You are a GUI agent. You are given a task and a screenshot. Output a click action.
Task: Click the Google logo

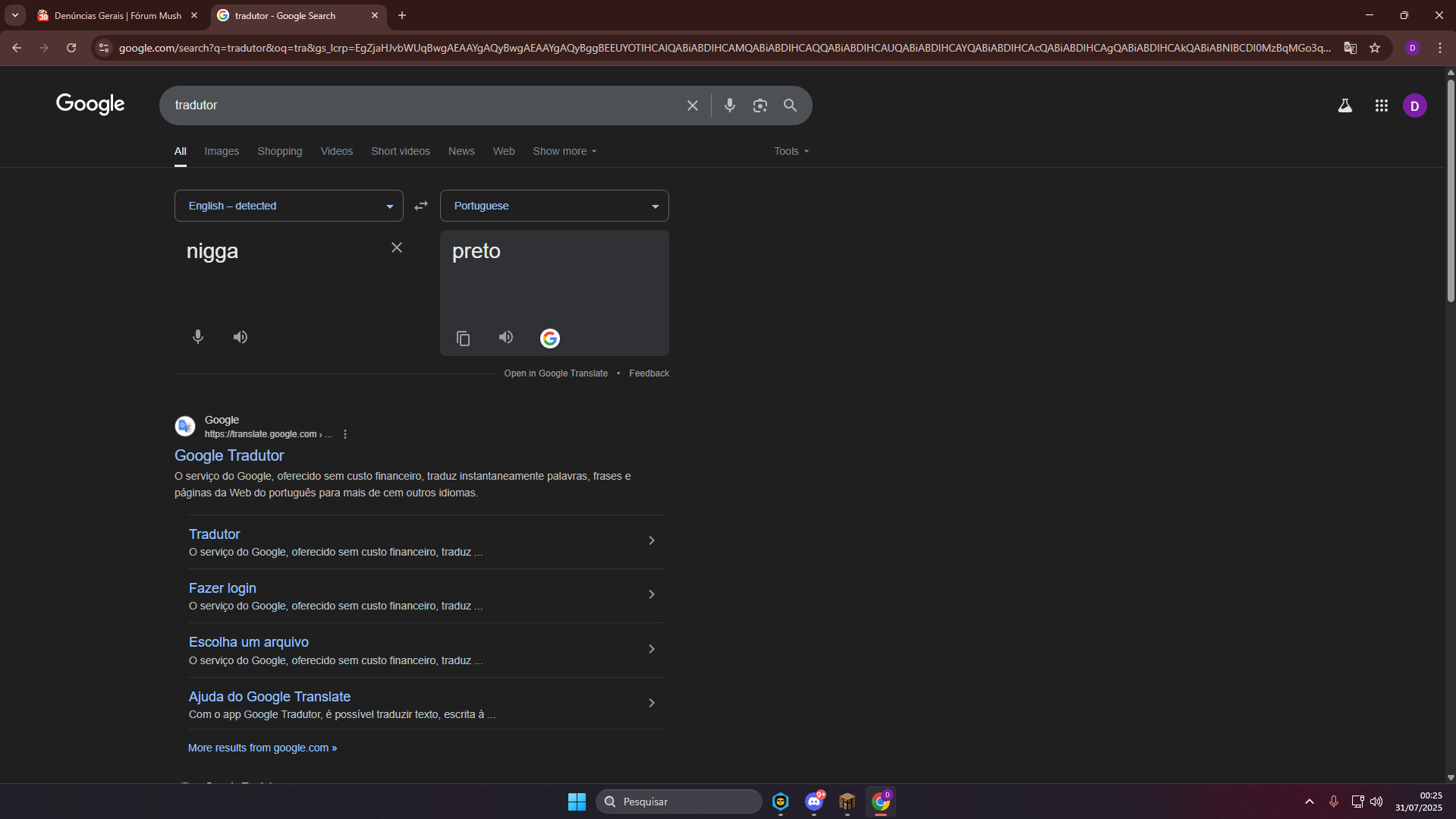(x=90, y=104)
